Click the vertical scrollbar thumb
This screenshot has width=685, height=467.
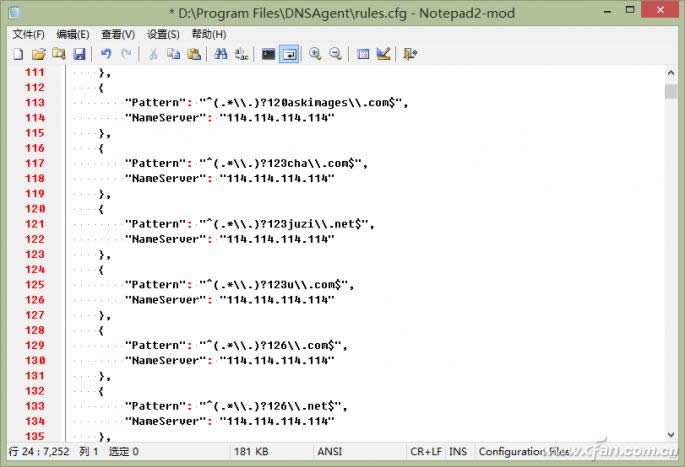click(x=671, y=92)
